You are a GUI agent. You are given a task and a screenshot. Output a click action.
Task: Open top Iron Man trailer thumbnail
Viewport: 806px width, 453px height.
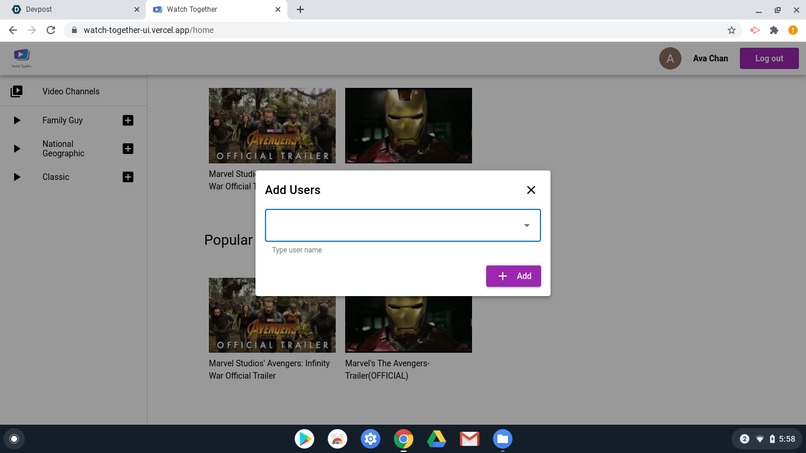pos(408,125)
